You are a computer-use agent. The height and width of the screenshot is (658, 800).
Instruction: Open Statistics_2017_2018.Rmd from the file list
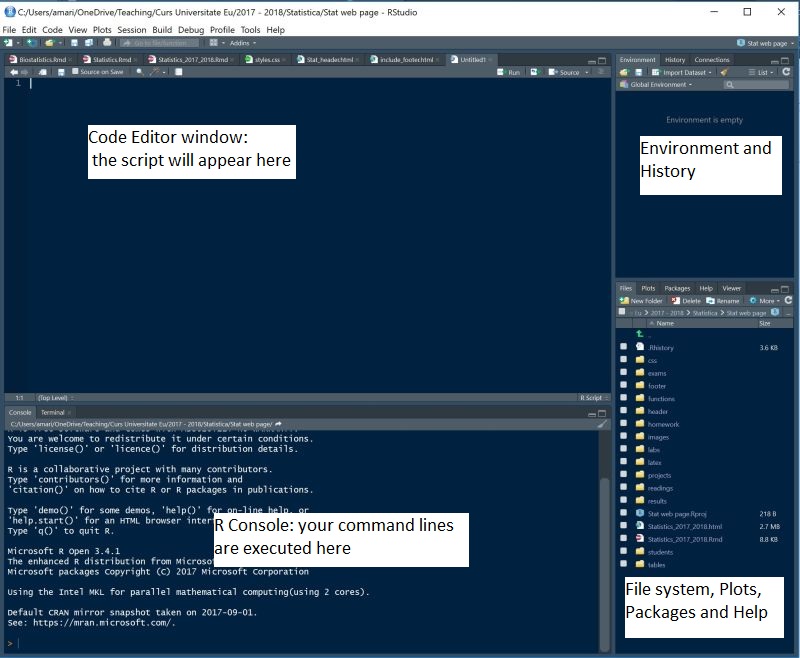[683, 538]
